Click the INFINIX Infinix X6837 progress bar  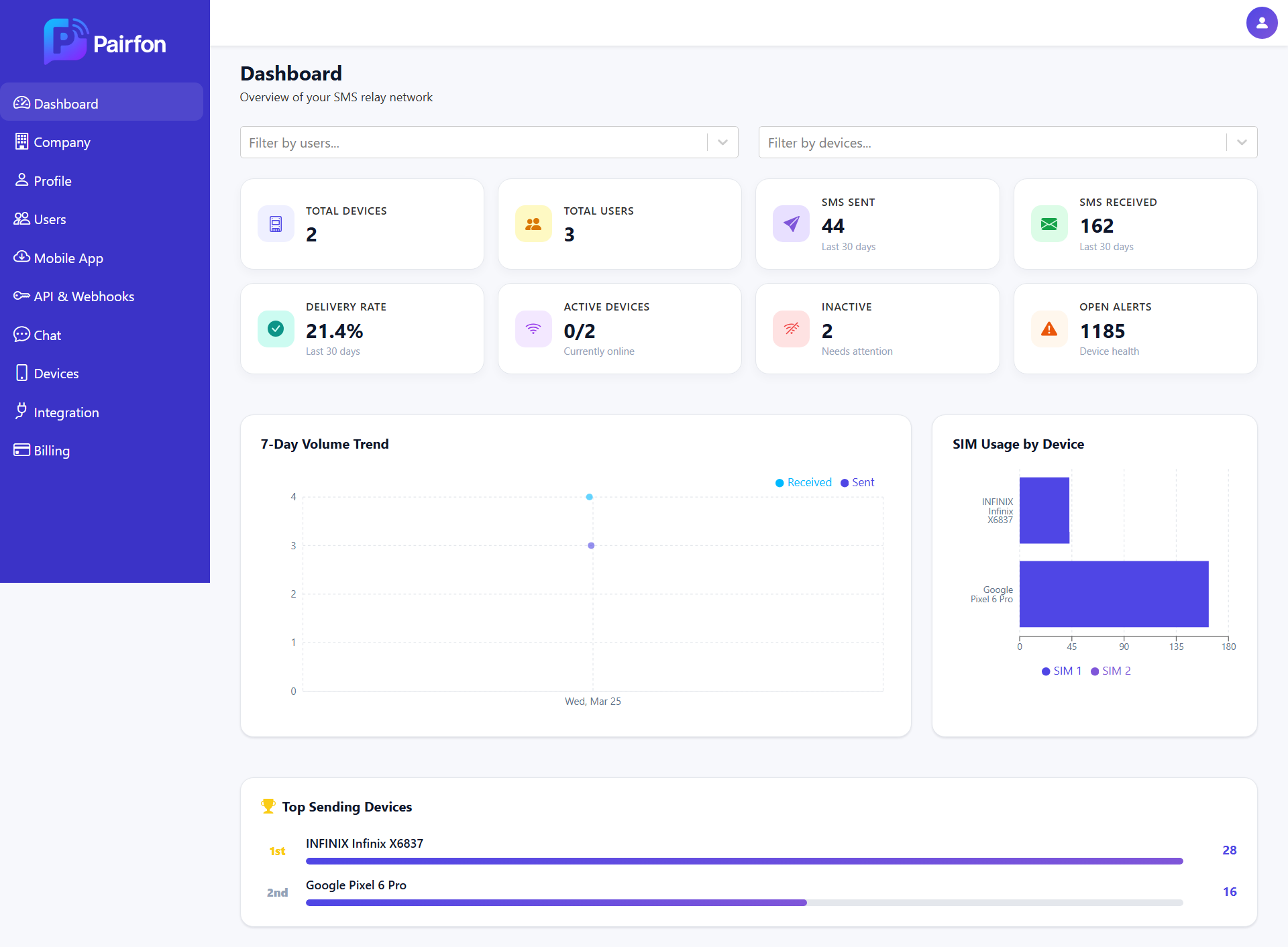pos(744,861)
